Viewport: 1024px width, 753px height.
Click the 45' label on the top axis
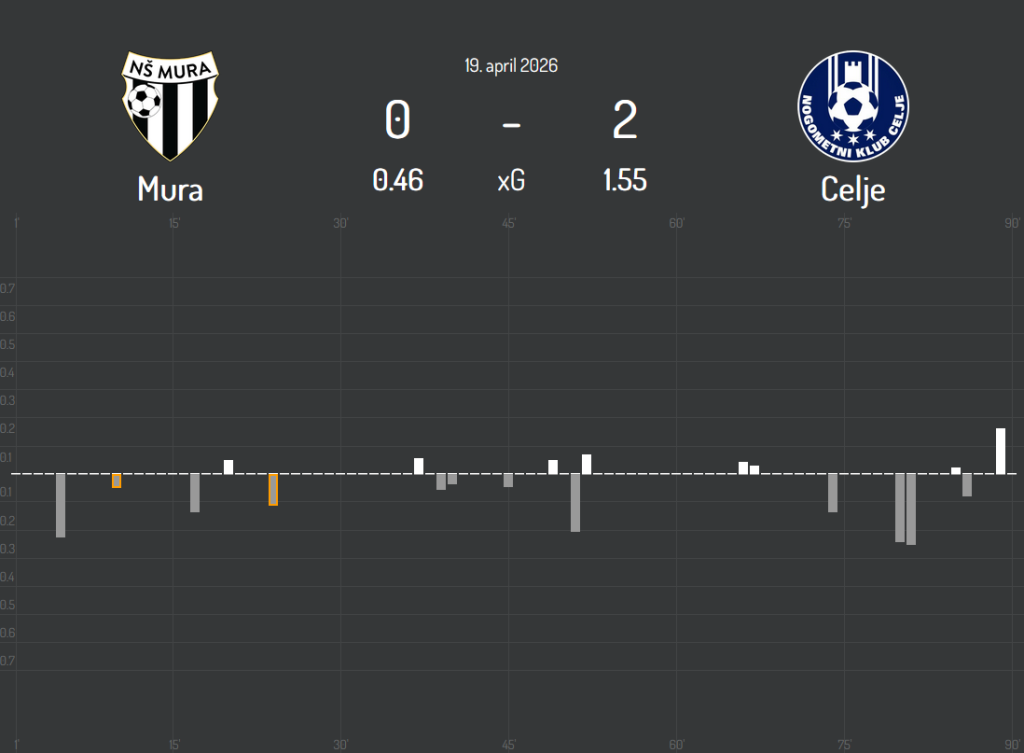pyautogui.click(x=509, y=222)
